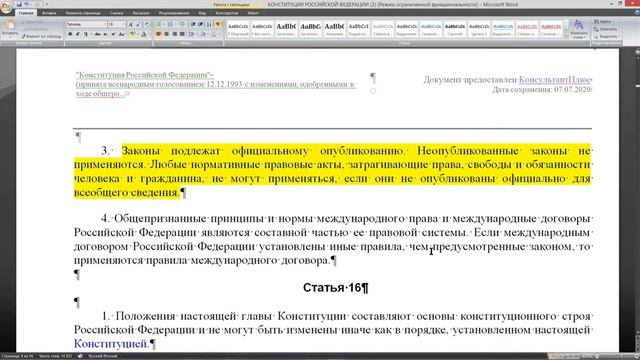
Task: Clear formatting using the eraser icon
Action: point(147,24)
